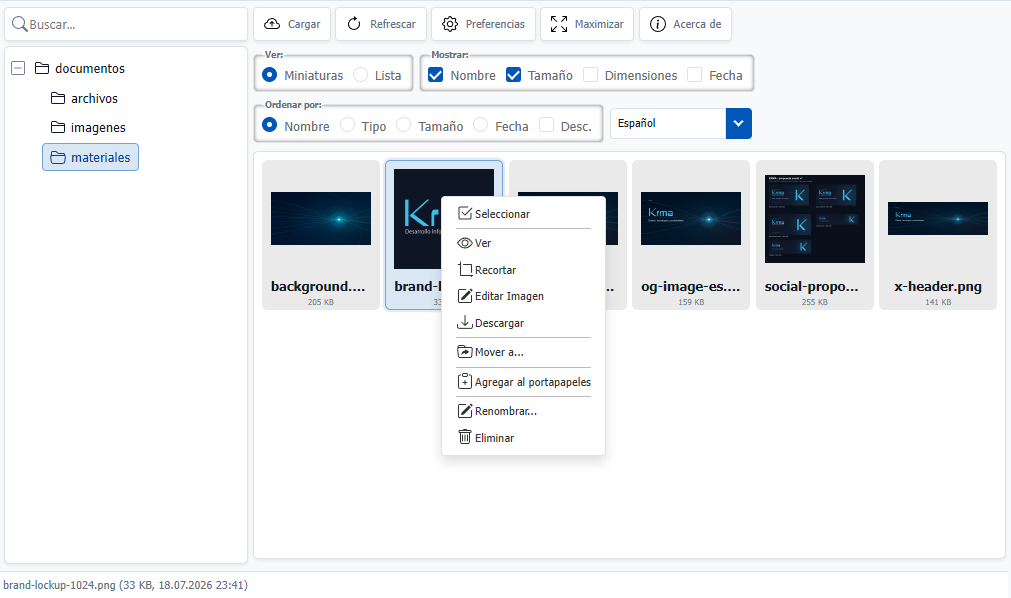Select the og-image-es thumbnail, 159 KB
1011x598 pixels.
point(691,235)
